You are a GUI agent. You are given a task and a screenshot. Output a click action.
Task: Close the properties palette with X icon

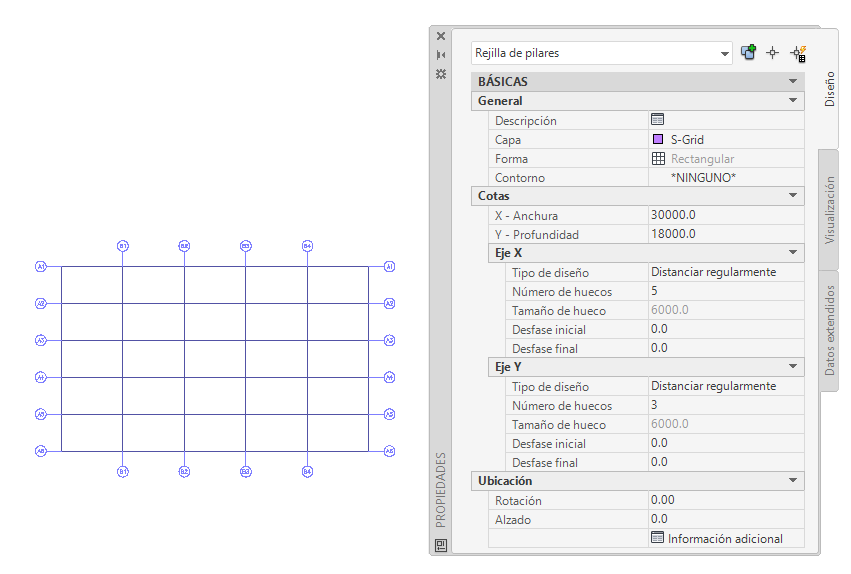[441, 36]
